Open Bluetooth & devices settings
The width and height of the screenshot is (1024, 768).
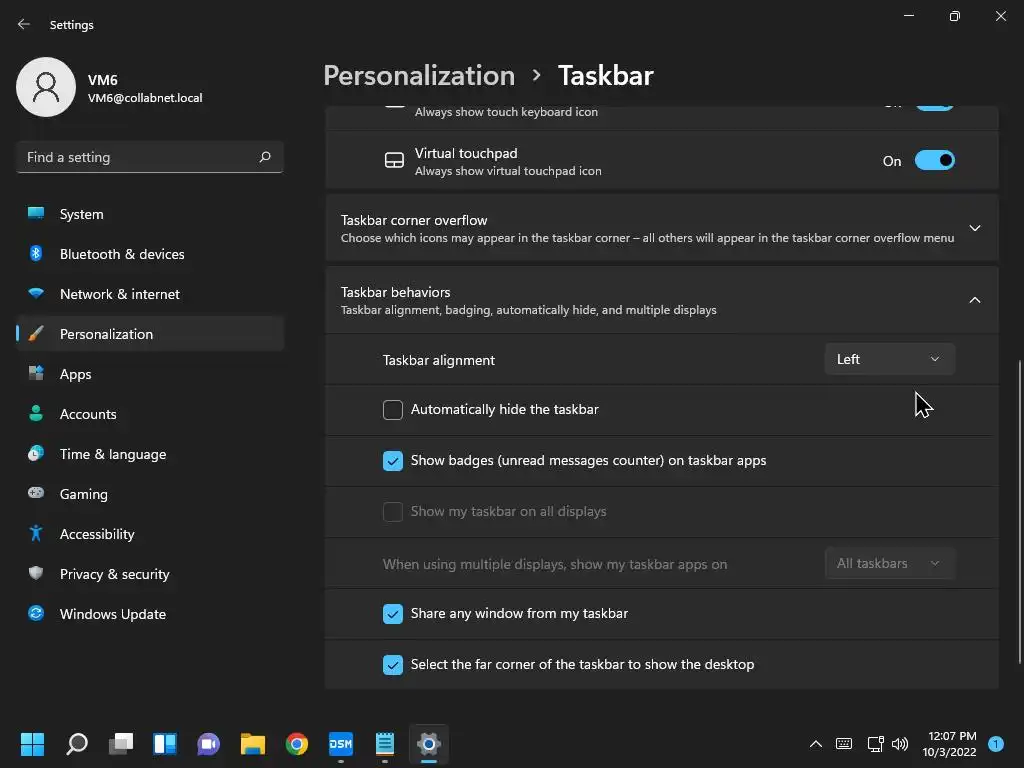tap(150, 253)
